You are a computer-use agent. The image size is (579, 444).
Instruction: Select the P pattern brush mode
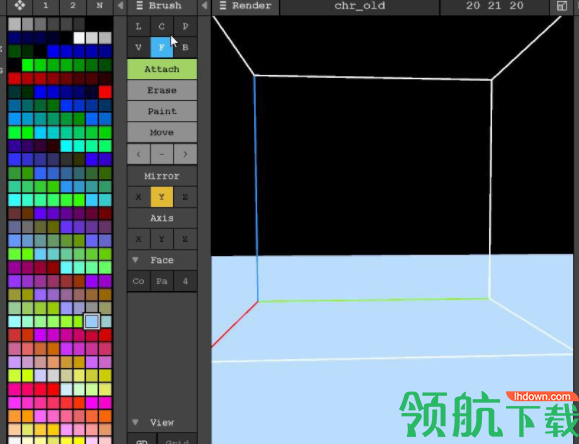tap(185, 26)
